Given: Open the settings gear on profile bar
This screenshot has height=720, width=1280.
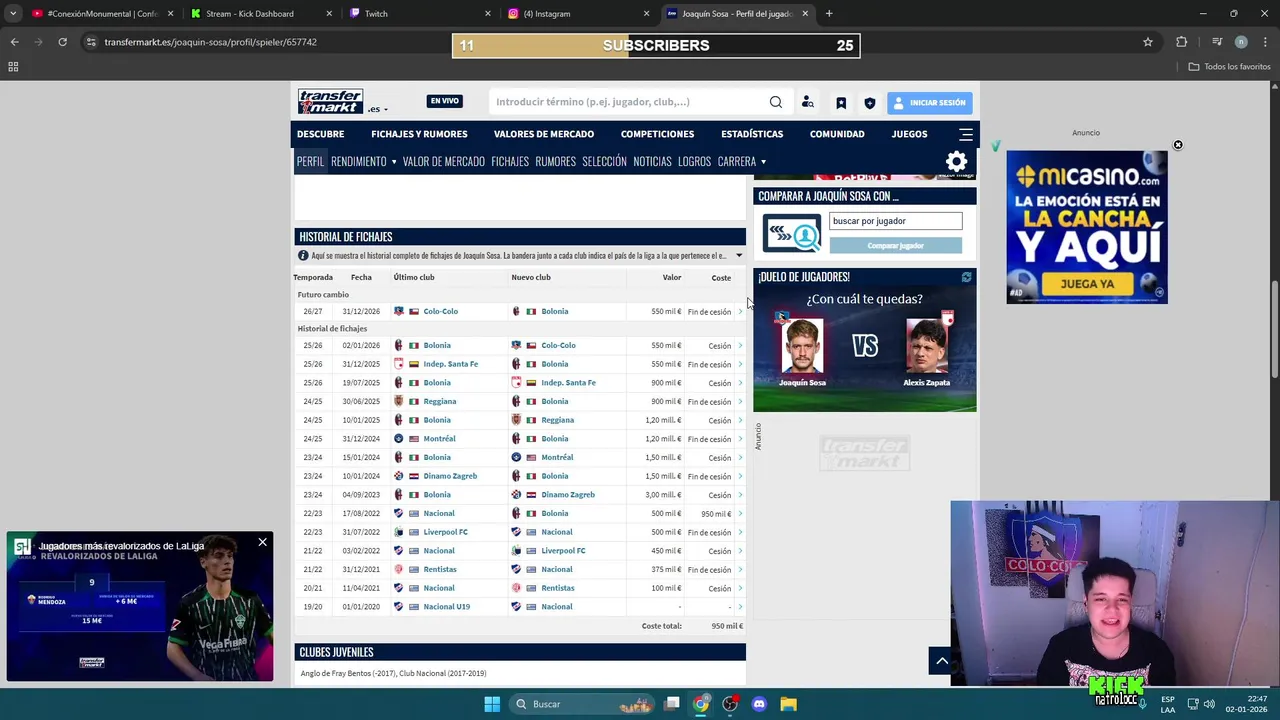Looking at the screenshot, I should pyautogui.click(x=957, y=161).
